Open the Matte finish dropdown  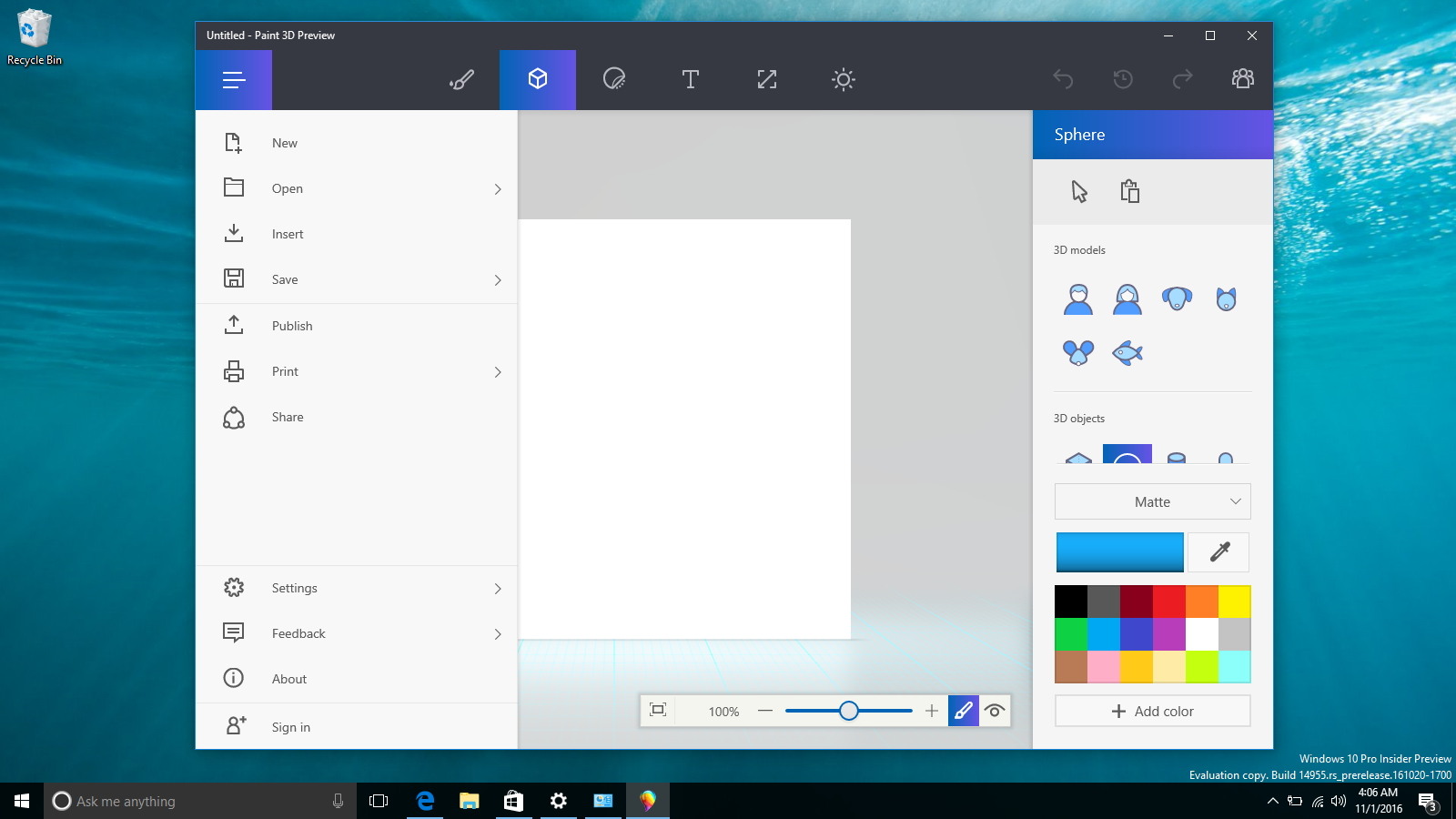pyautogui.click(x=1152, y=501)
